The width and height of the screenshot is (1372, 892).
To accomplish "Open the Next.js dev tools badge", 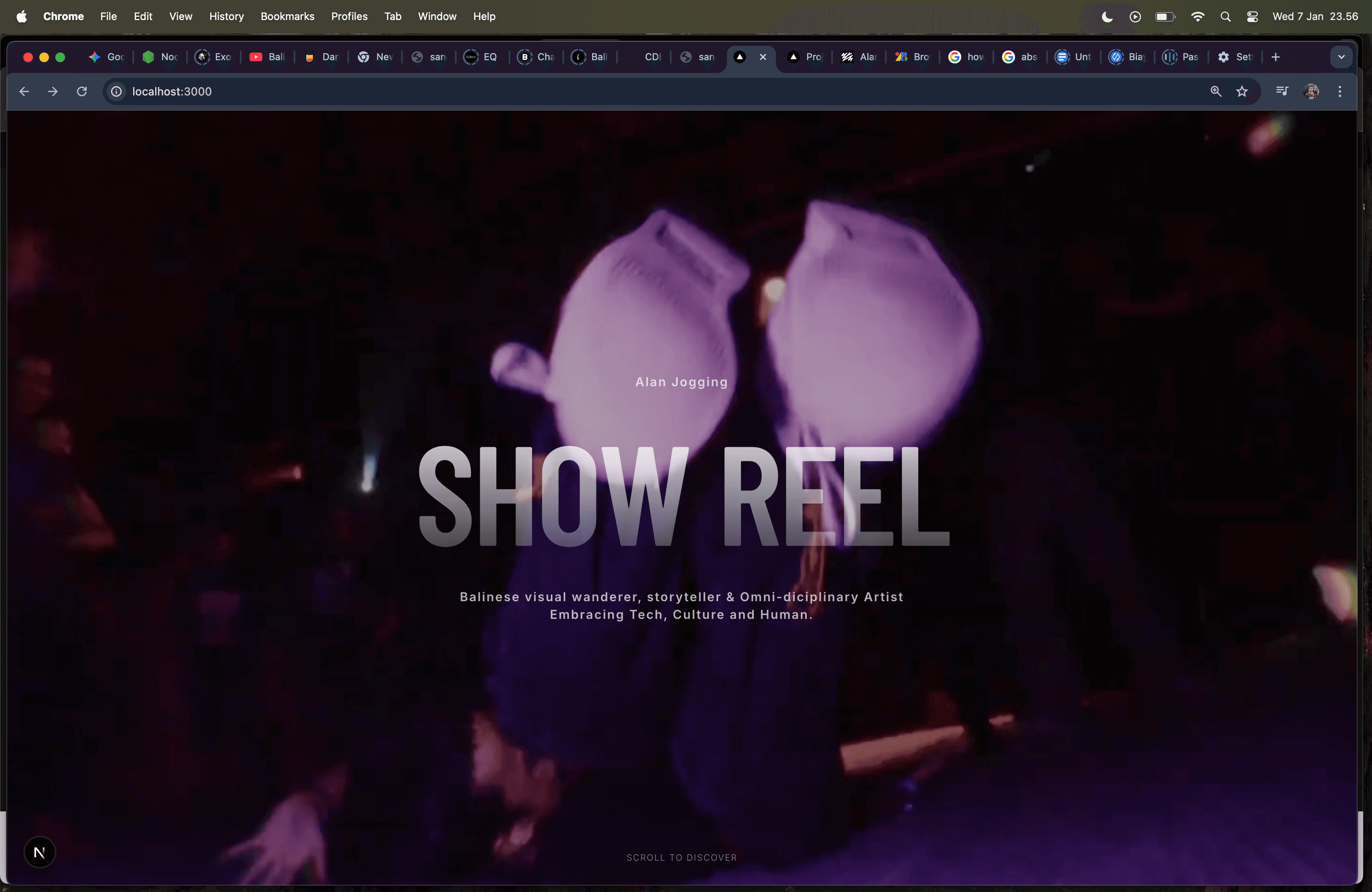I will 39,852.
